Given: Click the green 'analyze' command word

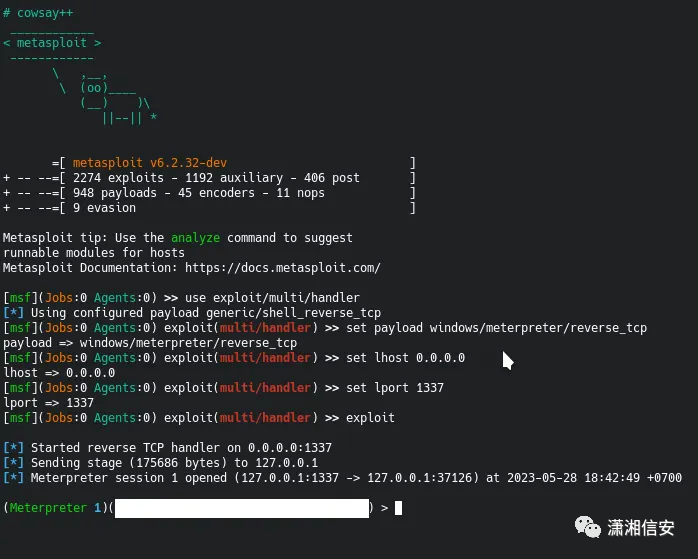Looking at the screenshot, I should (x=195, y=238).
